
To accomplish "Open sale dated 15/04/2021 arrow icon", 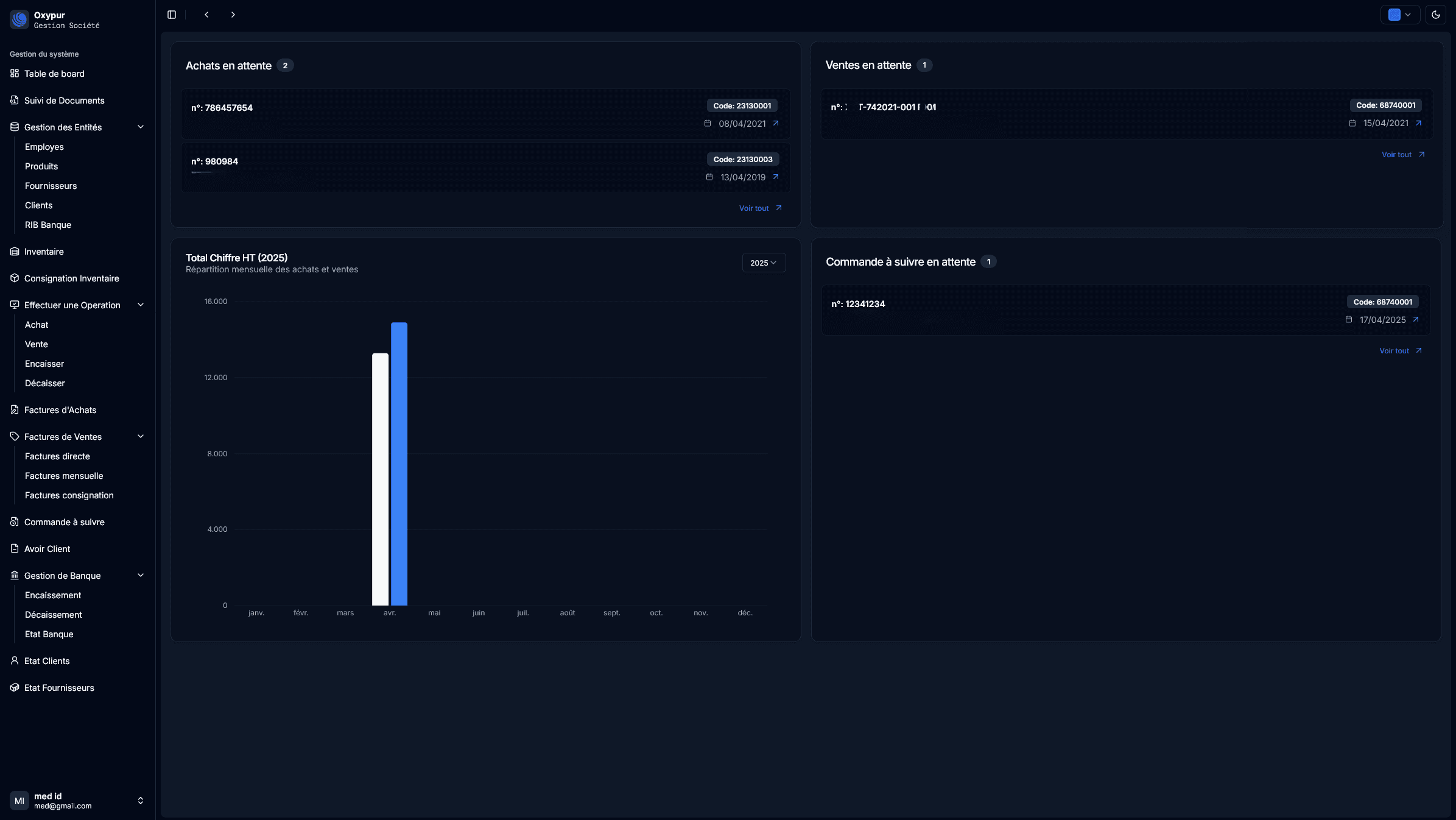I will 1419,123.
